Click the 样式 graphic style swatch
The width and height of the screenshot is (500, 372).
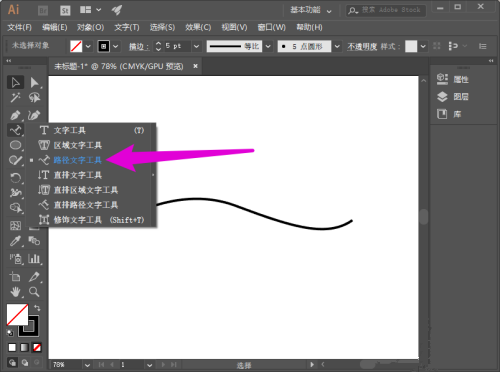(x=411, y=46)
